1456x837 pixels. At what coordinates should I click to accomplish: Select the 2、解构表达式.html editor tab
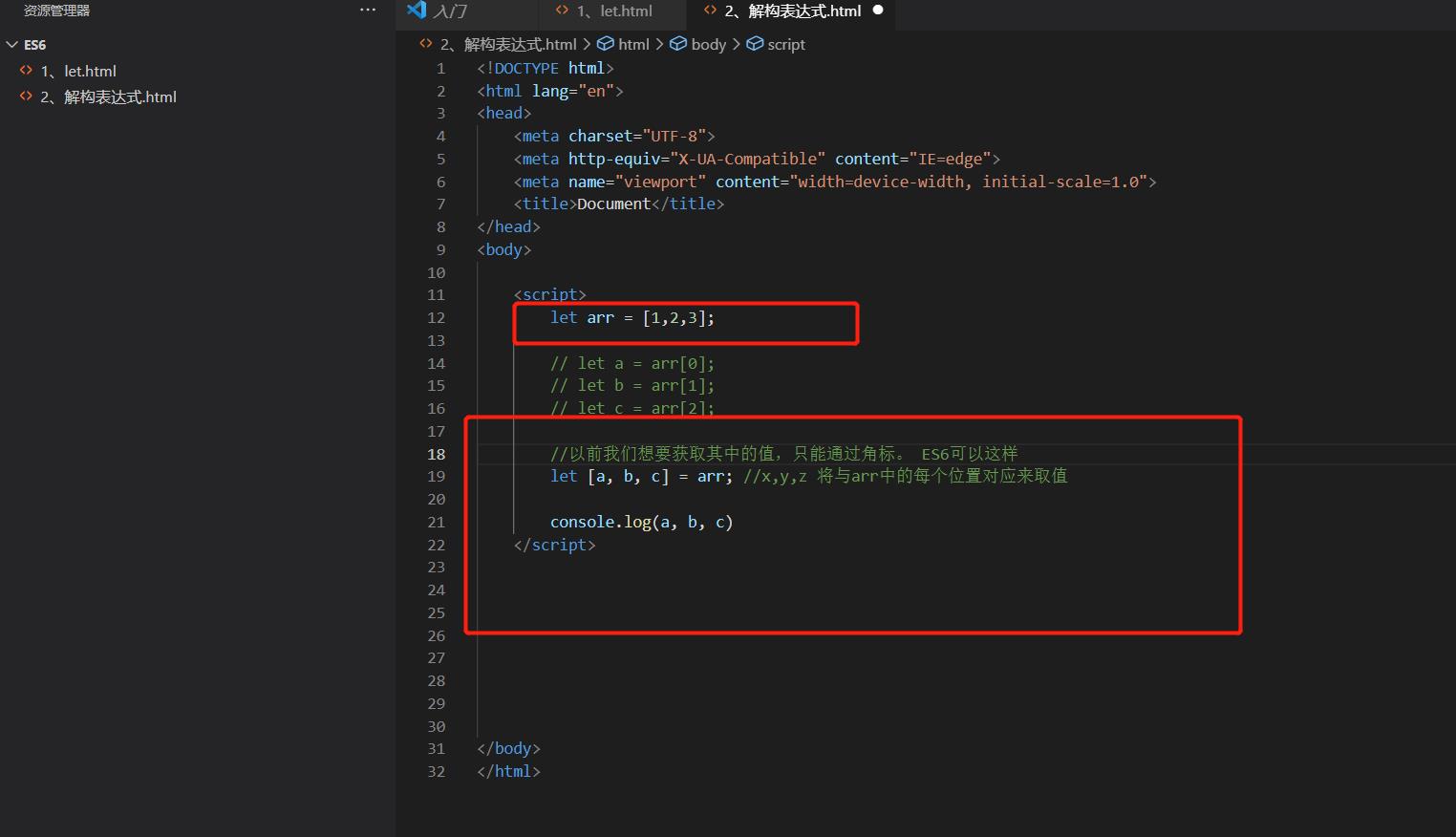(x=792, y=11)
